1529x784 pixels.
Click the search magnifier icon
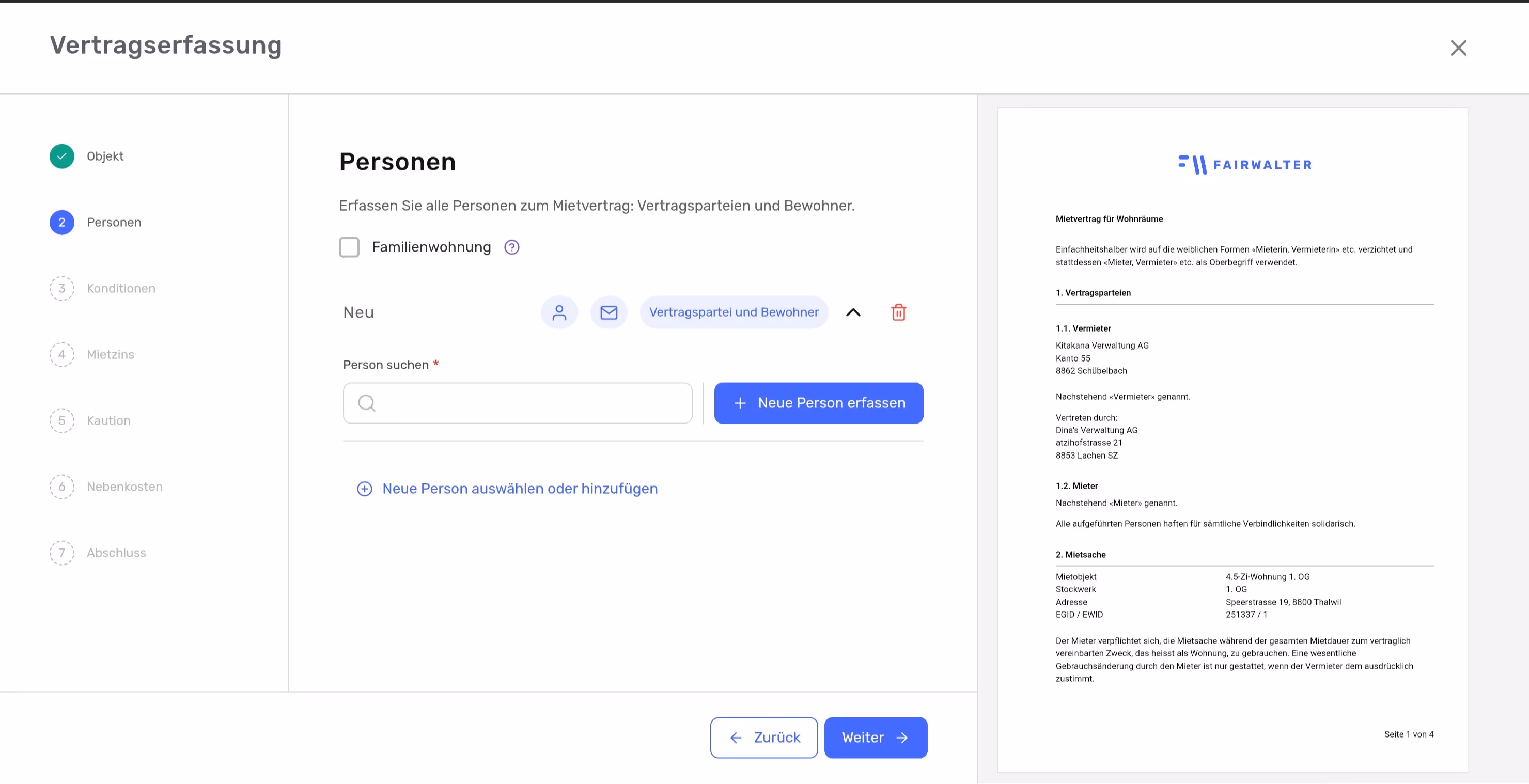tap(367, 403)
